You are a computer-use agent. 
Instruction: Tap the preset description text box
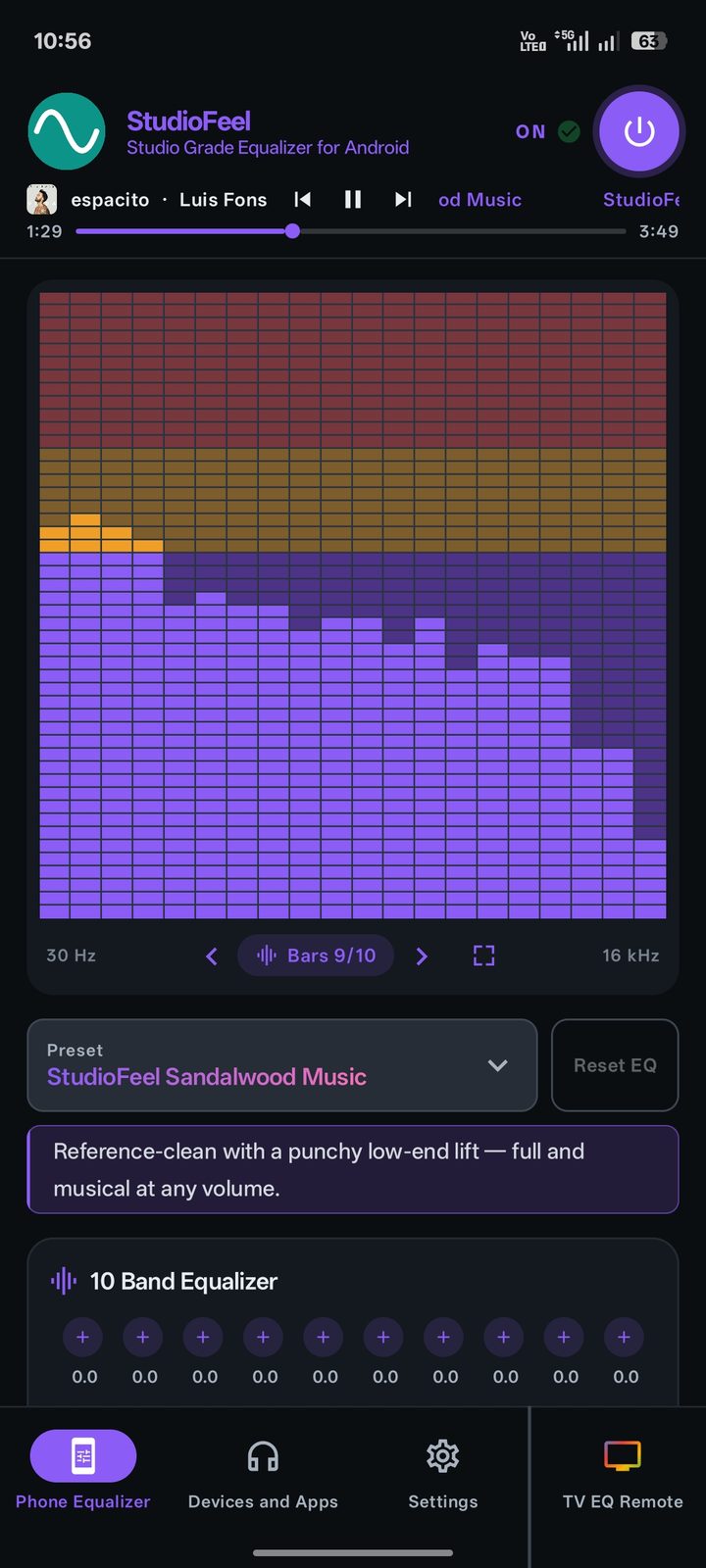[353, 1169]
